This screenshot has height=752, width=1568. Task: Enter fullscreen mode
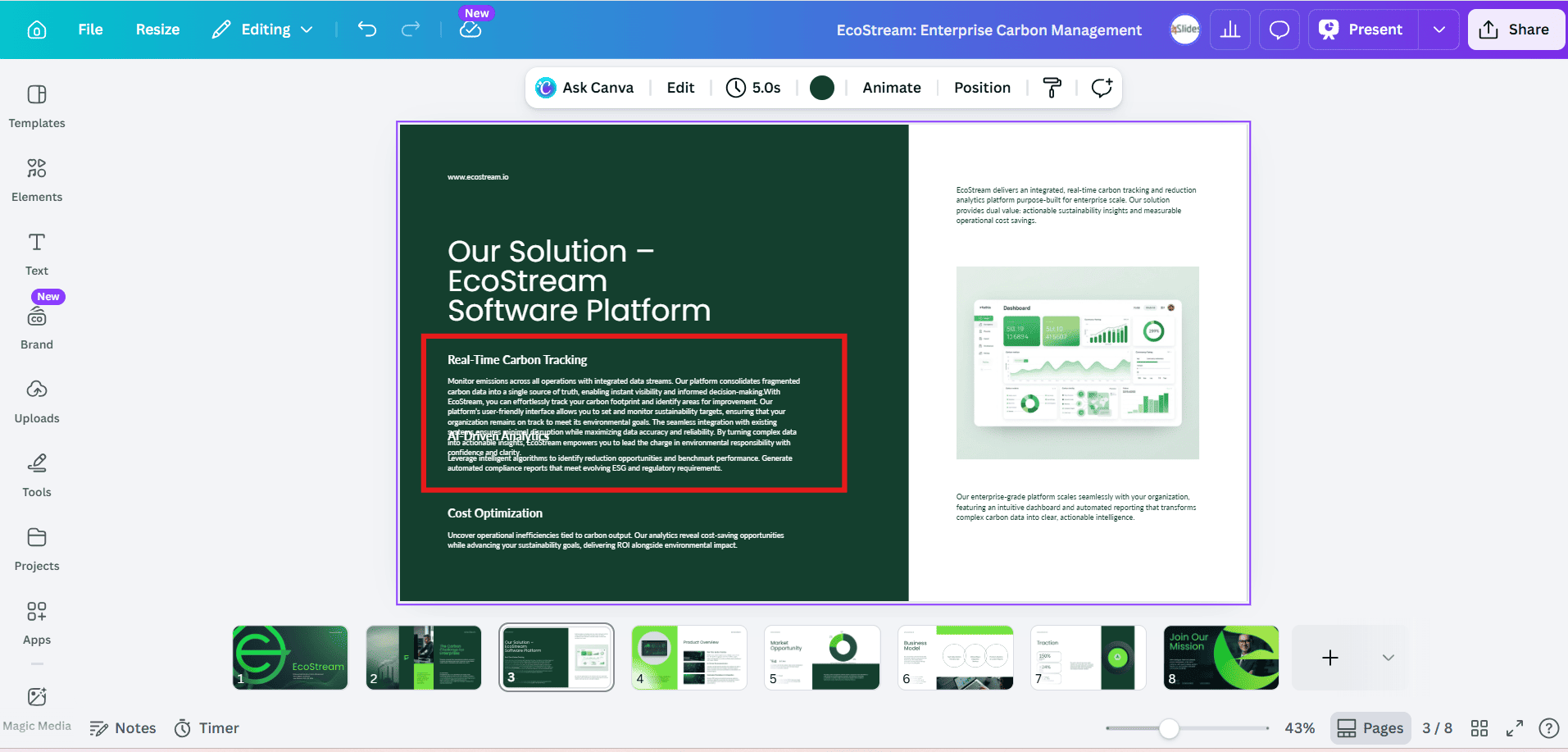1515,728
